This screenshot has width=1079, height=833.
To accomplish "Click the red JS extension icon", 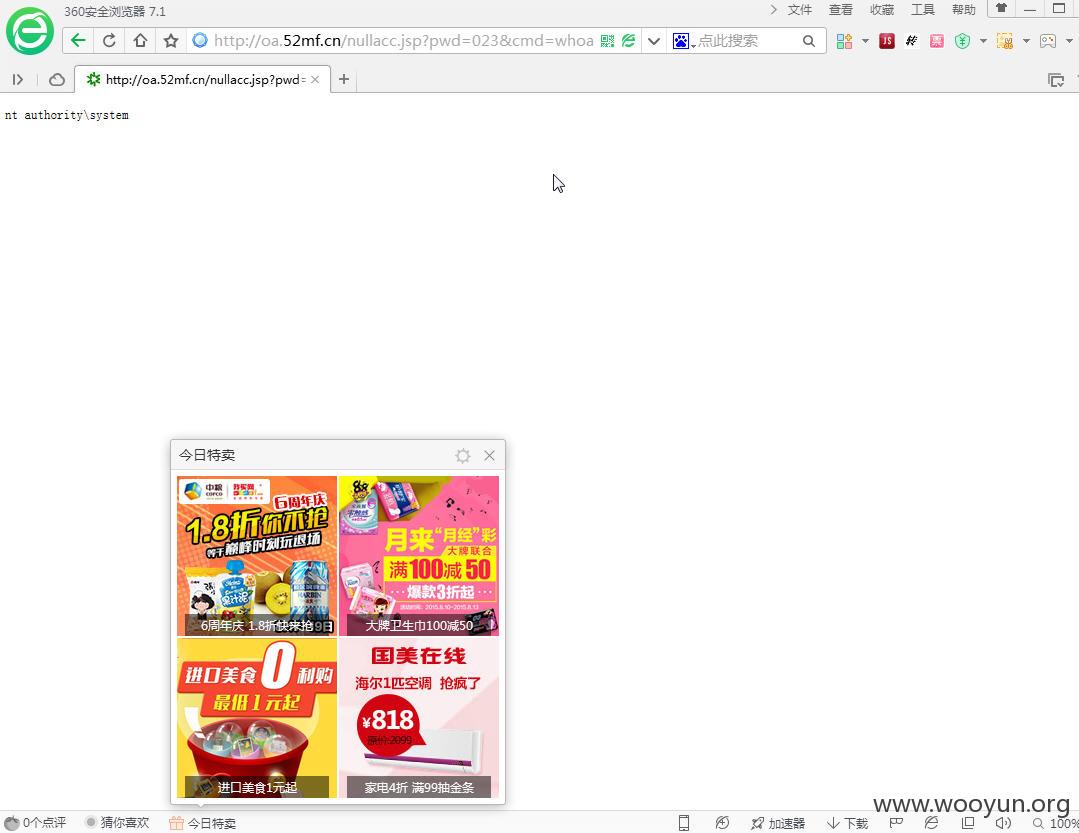I will [887, 41].
